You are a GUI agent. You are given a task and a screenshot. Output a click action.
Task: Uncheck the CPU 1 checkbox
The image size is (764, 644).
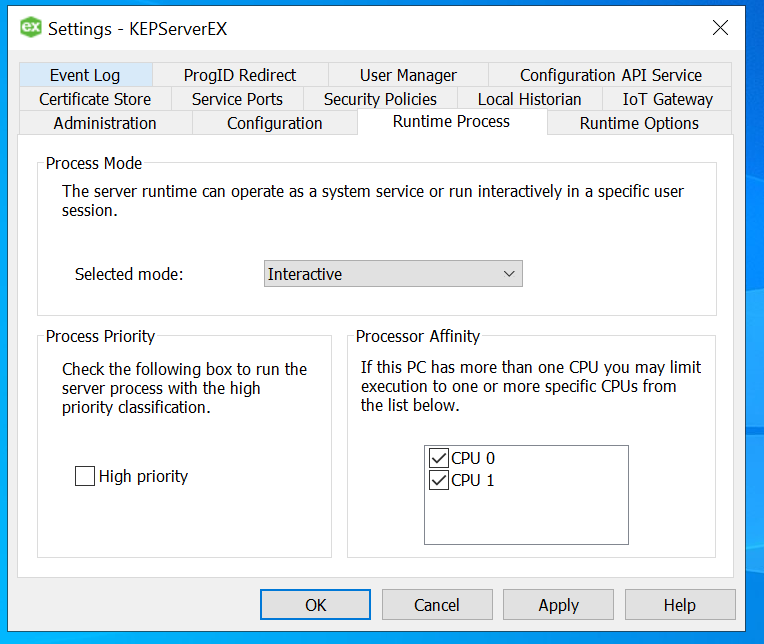click(x=439, y=480)
